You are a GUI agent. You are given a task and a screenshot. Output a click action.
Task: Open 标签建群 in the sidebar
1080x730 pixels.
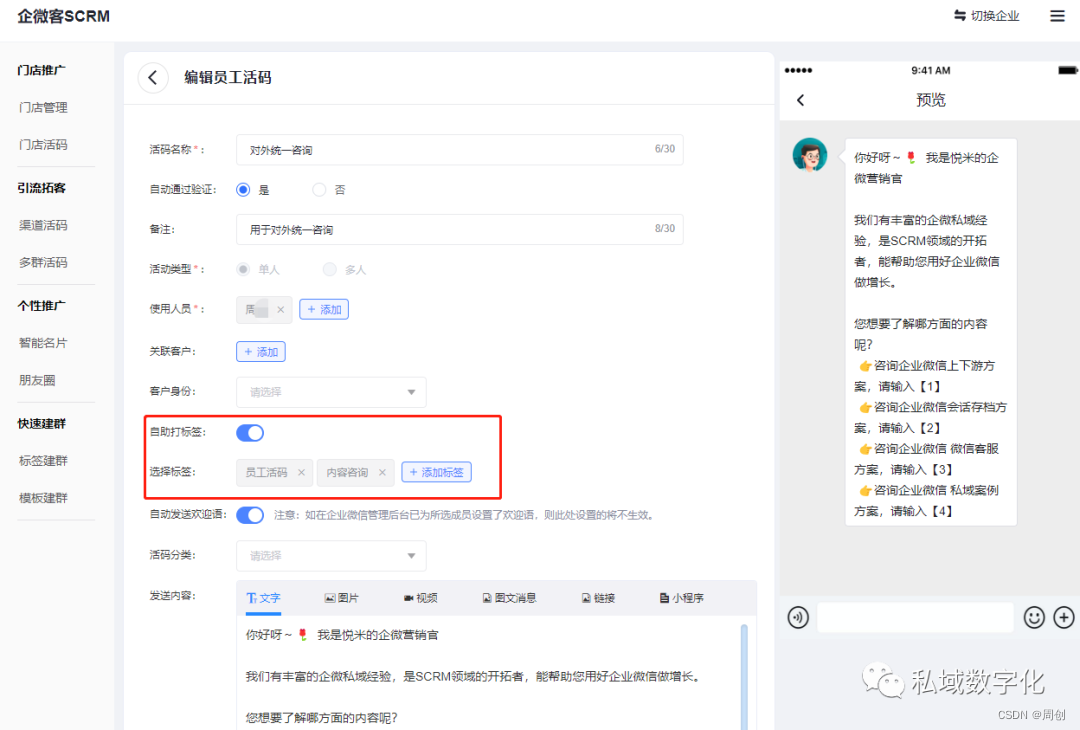click(x=43, y=461)
